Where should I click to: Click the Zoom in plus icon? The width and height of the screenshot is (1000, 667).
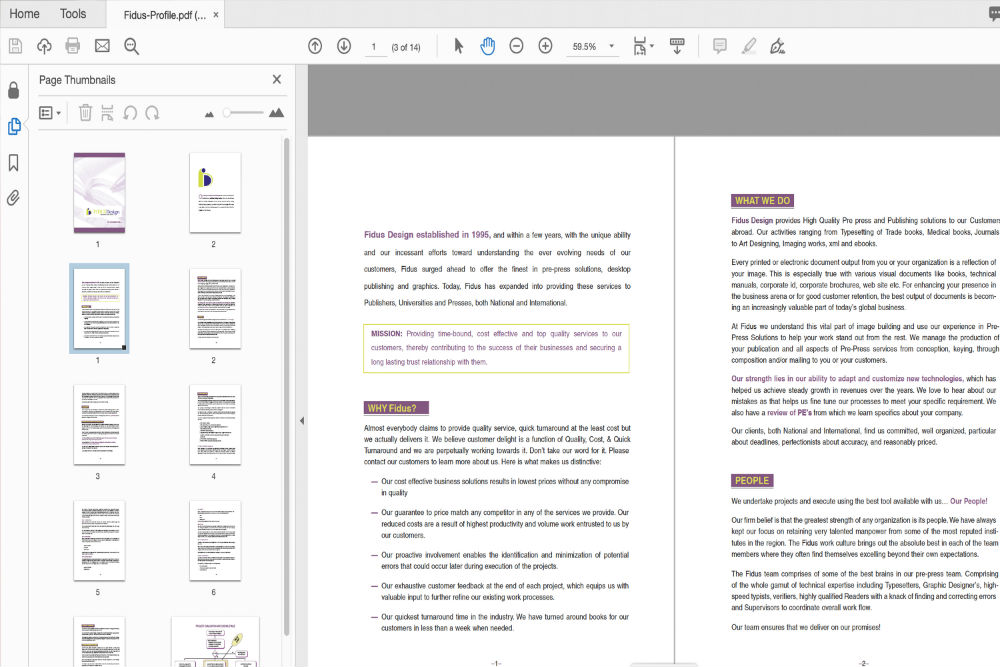click(x=545, y=46)
